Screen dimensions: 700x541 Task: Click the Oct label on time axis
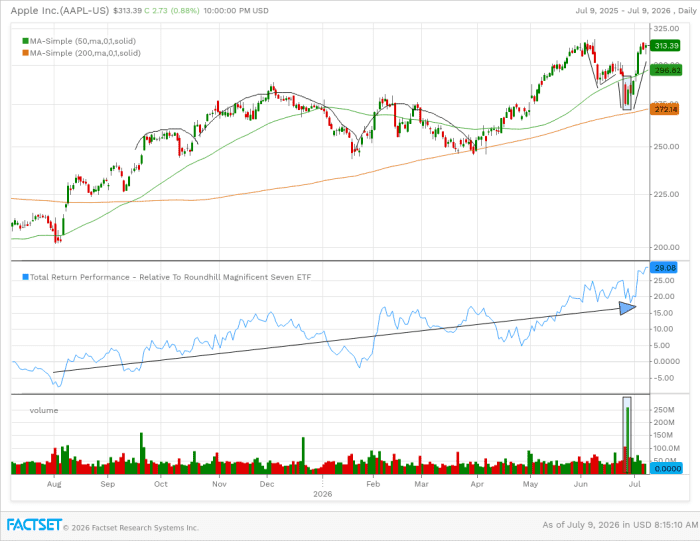click(x=161, y=484)
